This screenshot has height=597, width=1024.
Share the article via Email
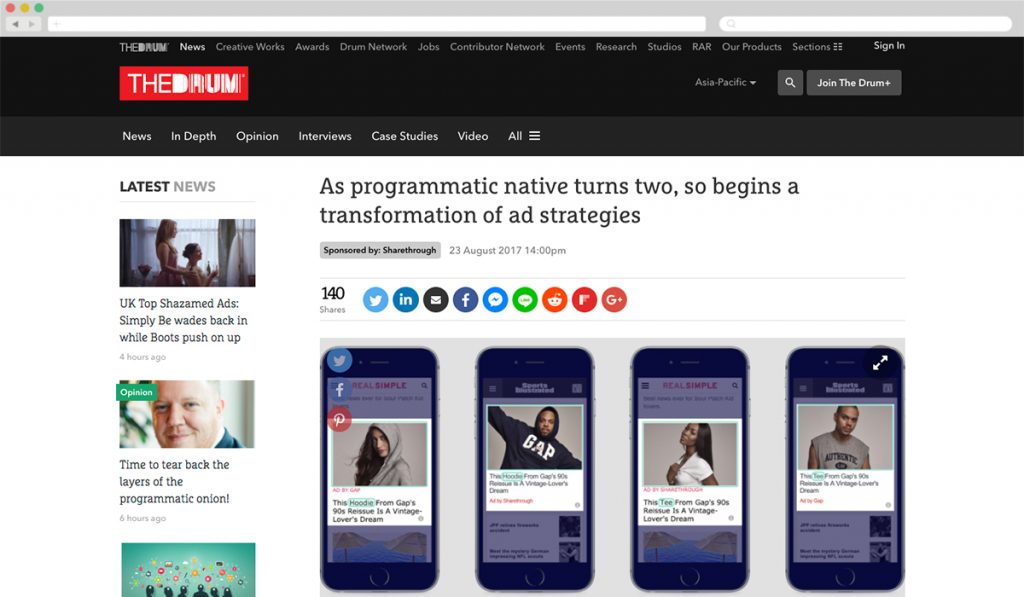[435, 299]
